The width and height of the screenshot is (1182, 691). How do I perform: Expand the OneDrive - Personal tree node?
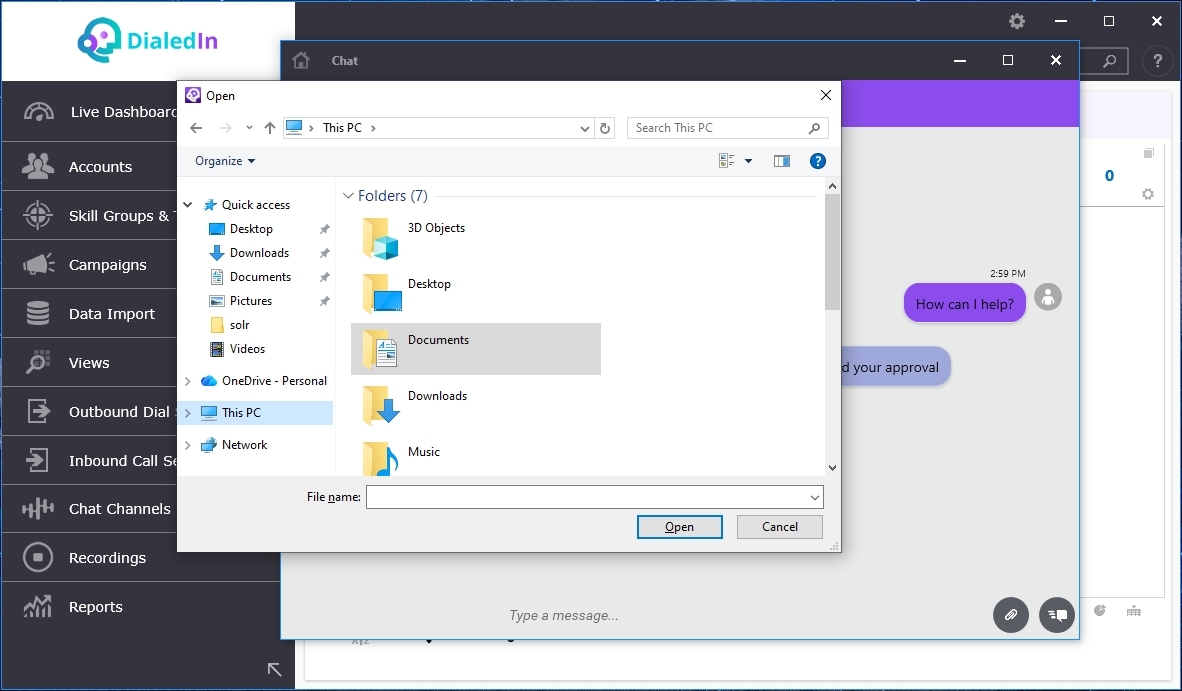(x=187, y=381)
